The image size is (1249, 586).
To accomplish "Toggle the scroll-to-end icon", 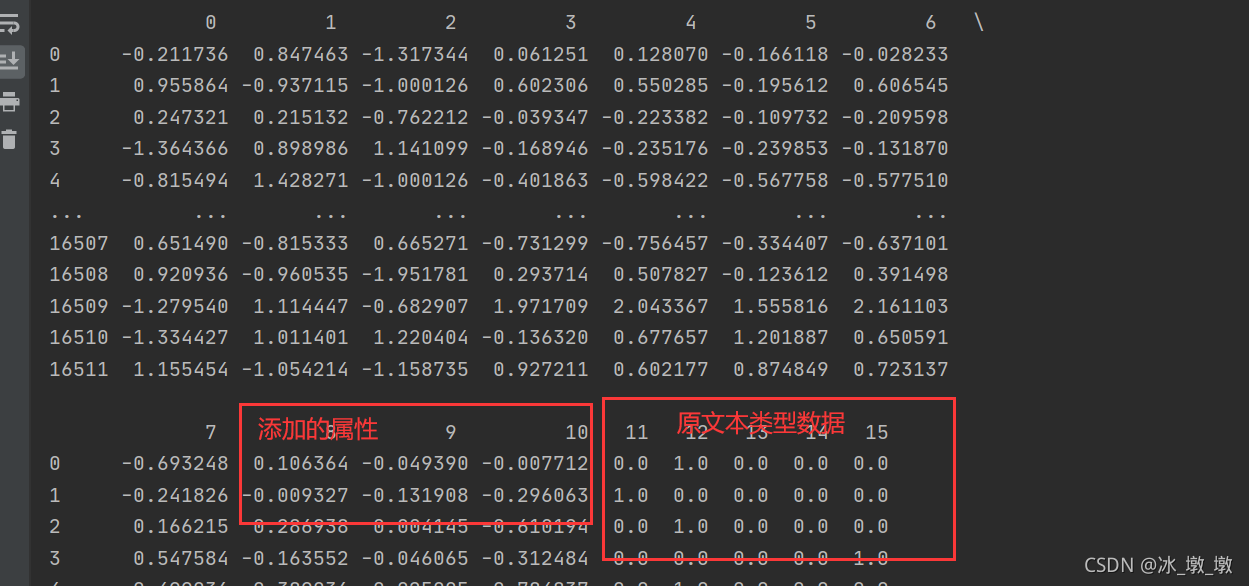I will [10, 61].
